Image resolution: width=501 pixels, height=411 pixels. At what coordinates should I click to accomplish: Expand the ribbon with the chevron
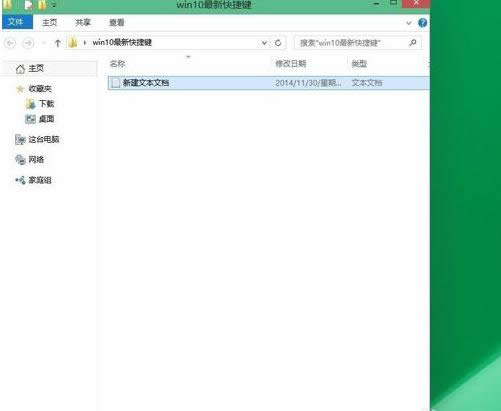(409, 23)
